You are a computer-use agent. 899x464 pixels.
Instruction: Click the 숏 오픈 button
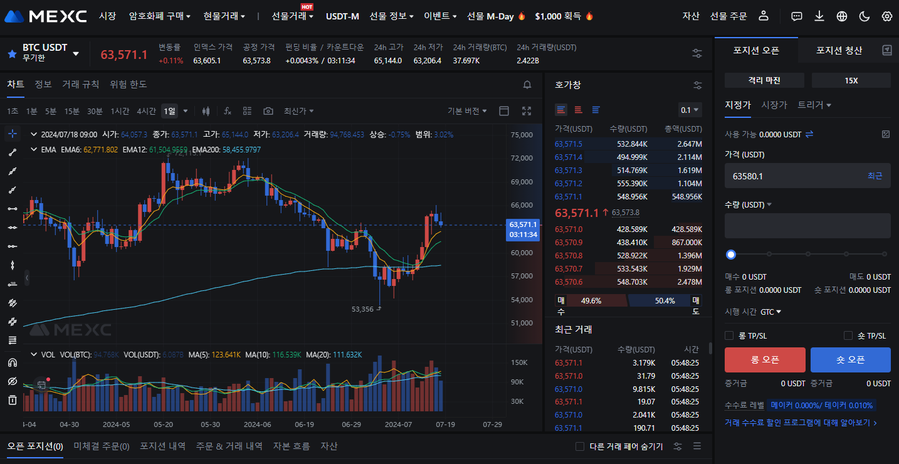point(850,360)
